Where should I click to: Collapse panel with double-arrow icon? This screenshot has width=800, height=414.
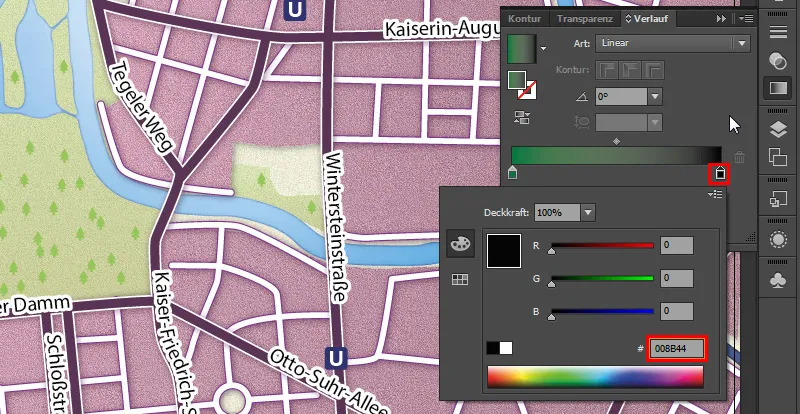(721, 19)
